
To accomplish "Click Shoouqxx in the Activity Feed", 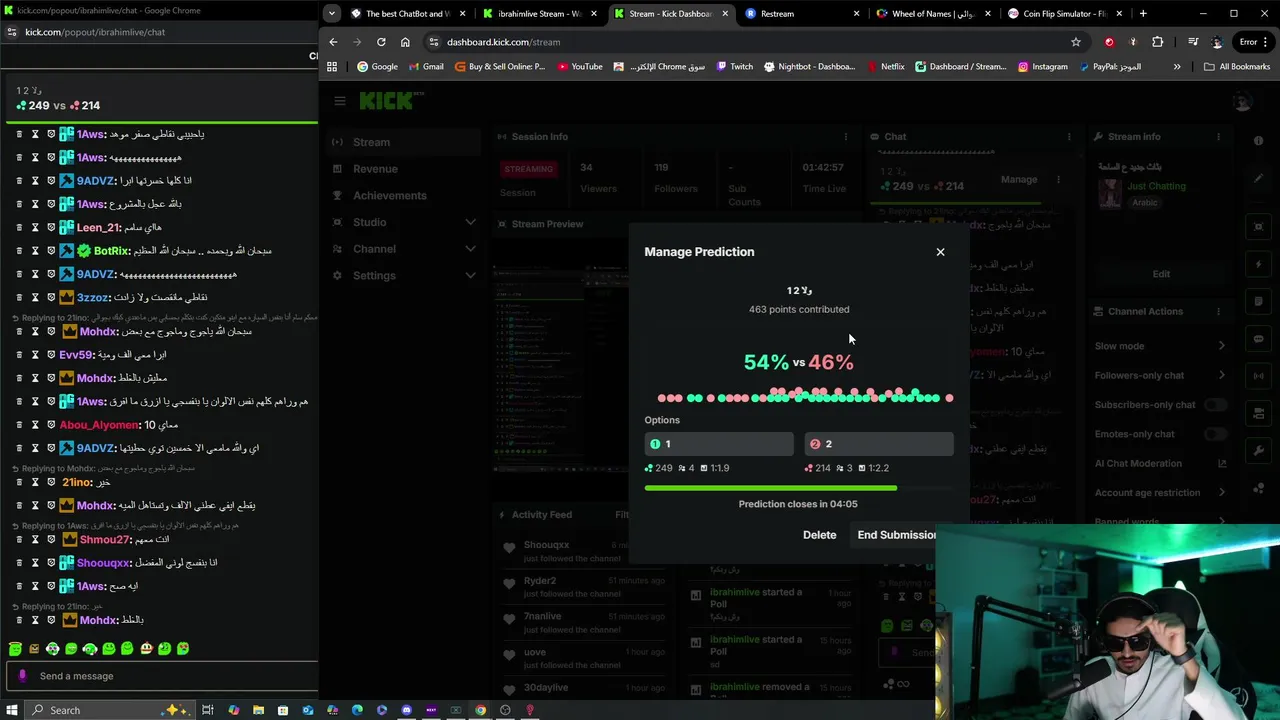I will click(546, 545).
